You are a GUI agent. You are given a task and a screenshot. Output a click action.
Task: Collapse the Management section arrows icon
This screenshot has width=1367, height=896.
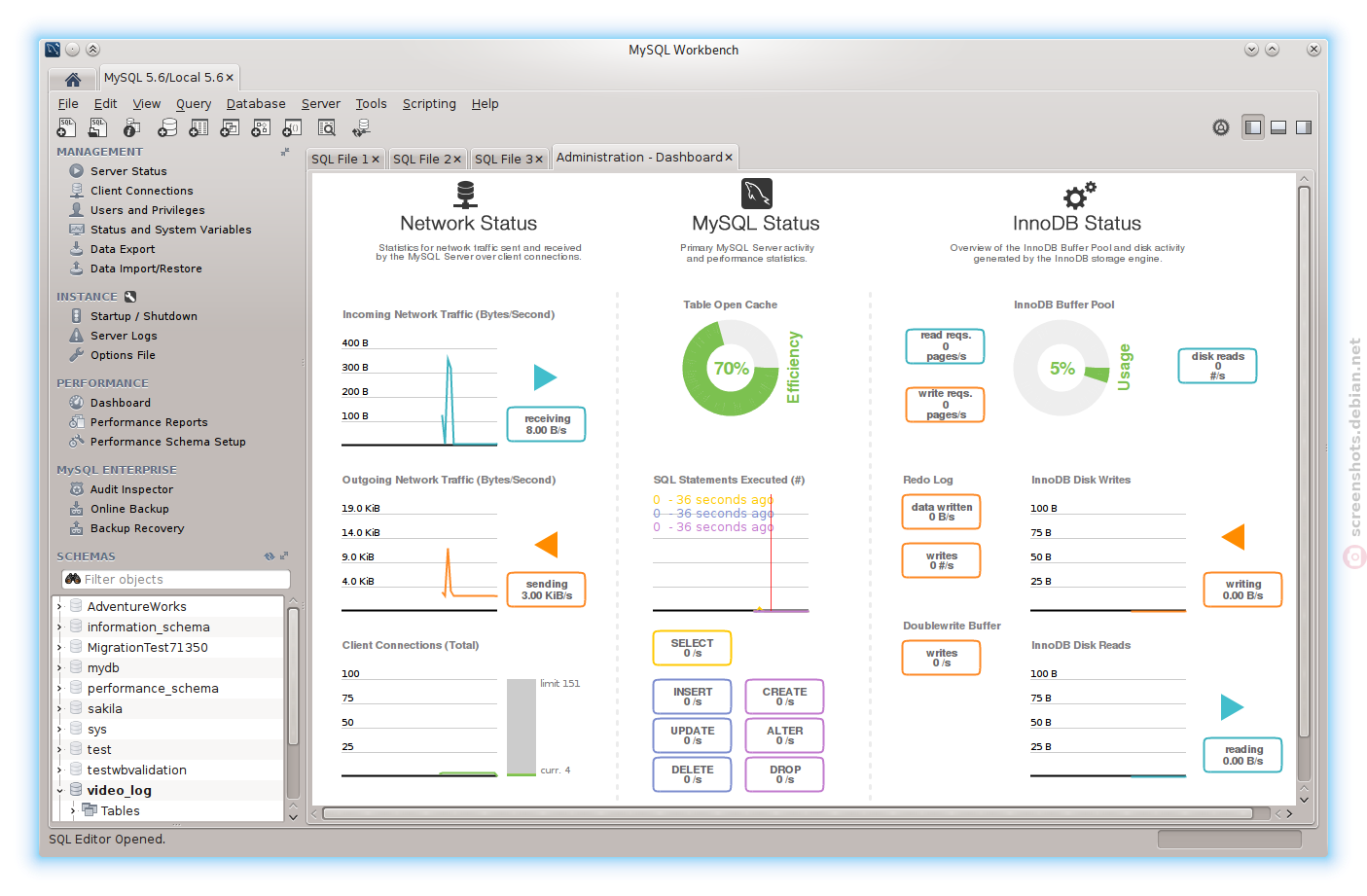285,152
